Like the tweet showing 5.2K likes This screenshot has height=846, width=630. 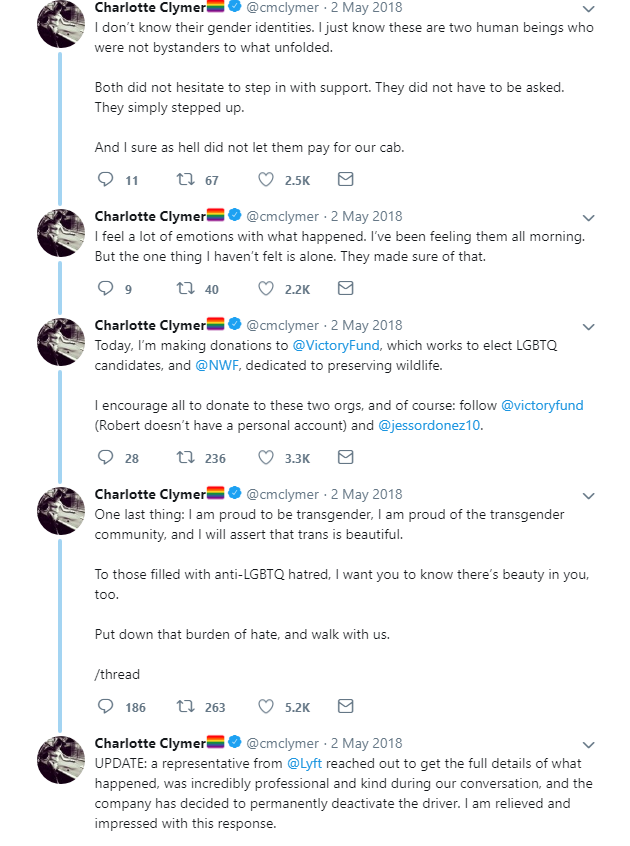tap(266, 706)
